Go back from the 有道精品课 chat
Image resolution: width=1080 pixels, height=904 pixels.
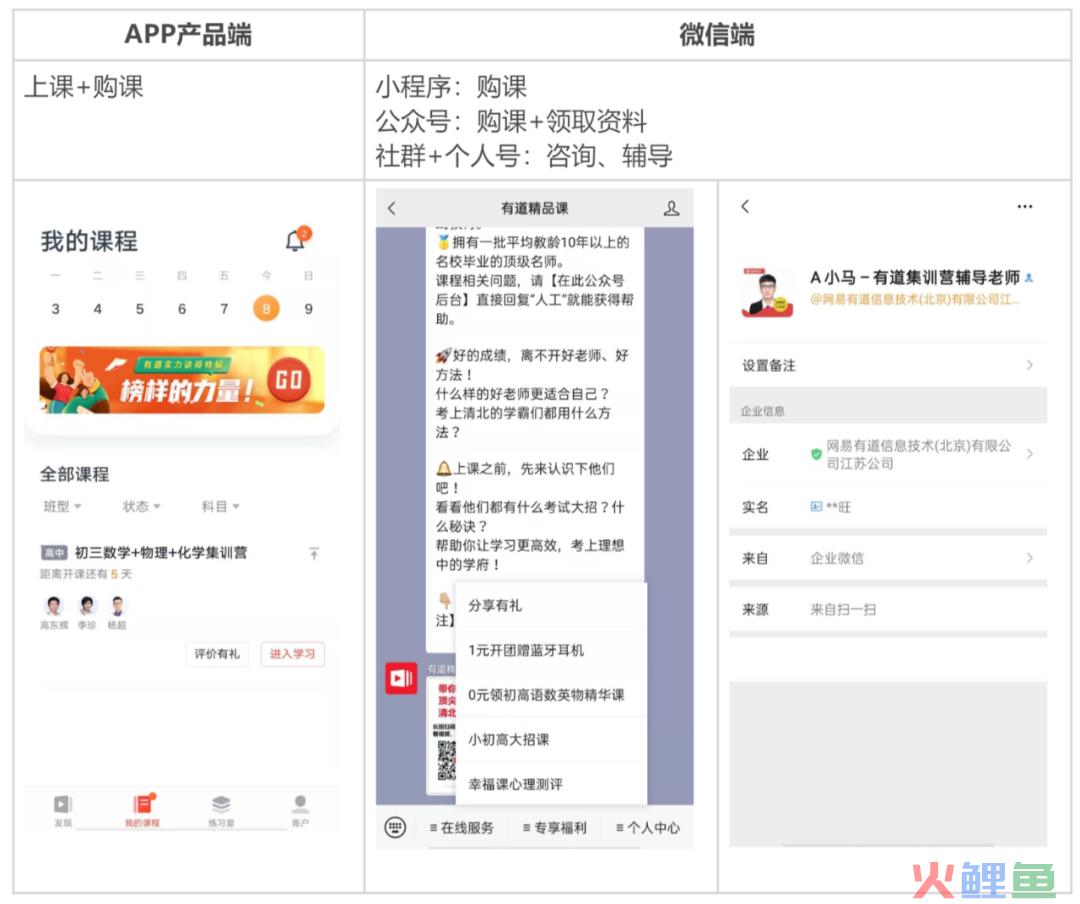click(x=392, y=208)
